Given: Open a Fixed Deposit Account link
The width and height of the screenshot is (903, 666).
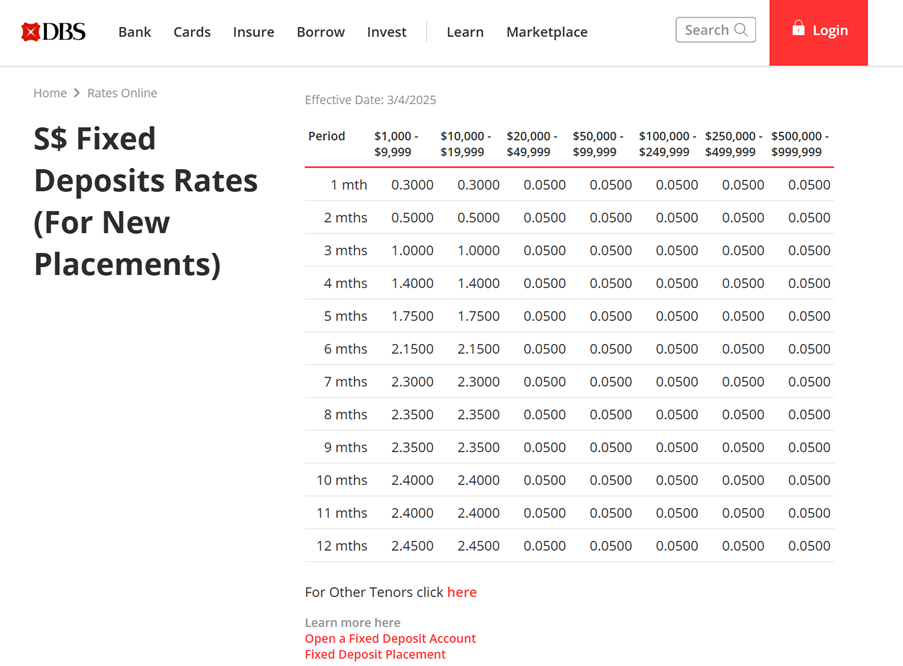Looking at the screenshot, I should (390, 638).
